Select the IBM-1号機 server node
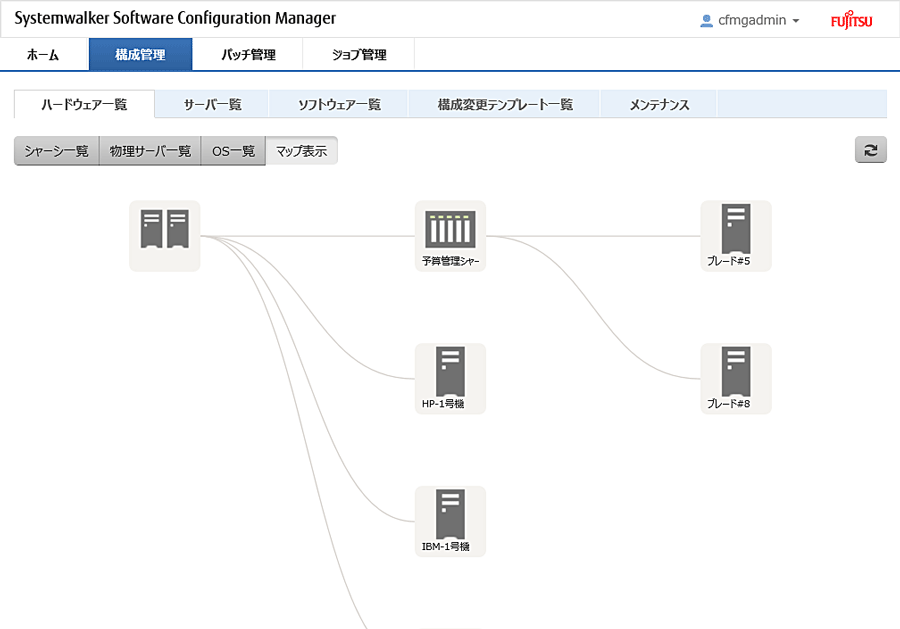Image resolution: width=900 pixels, height=629 pixels. (x=450, y=522)
